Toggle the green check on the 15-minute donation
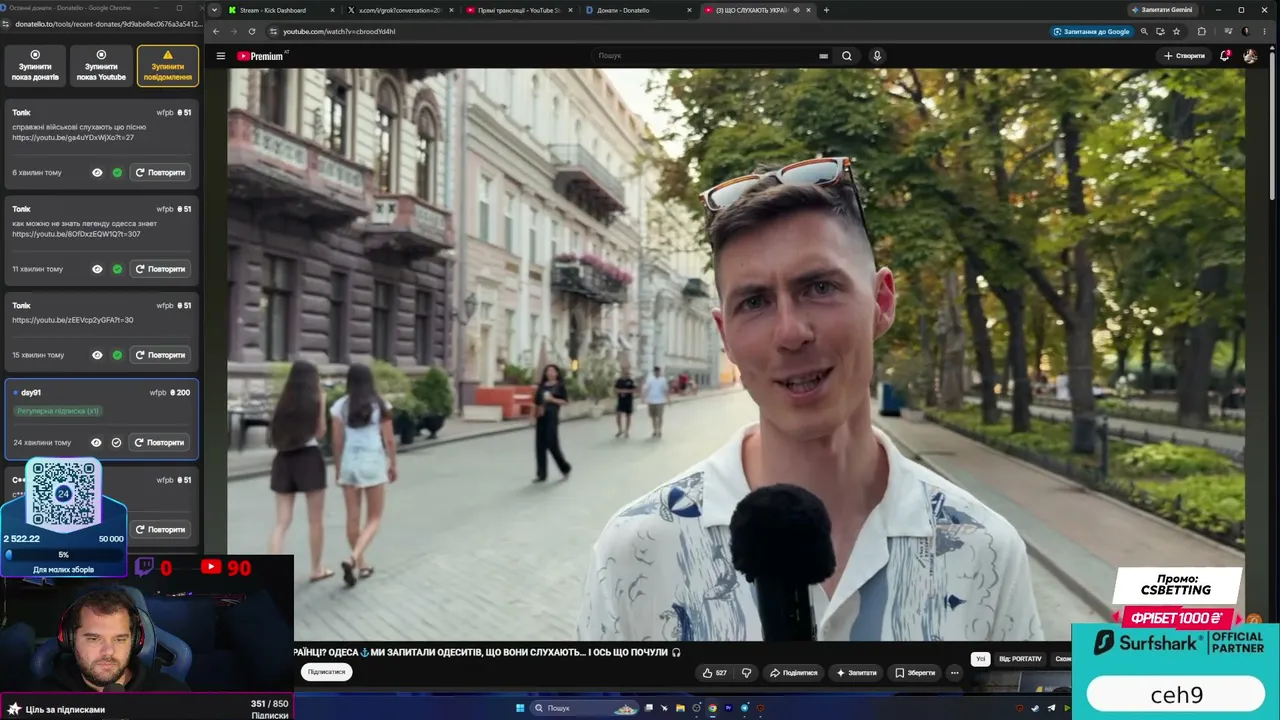The height and width of the screenshot is (720, 1280). 117,355
